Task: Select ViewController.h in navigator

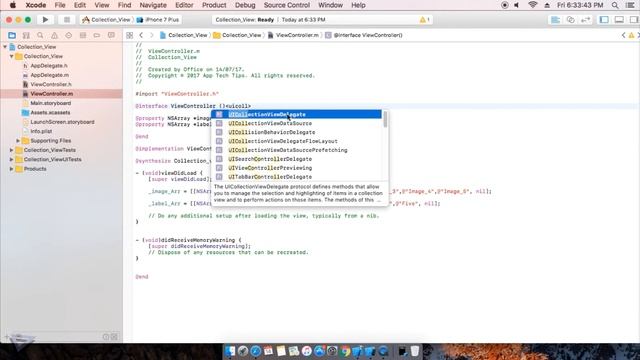Action: (x=51, y=84)
